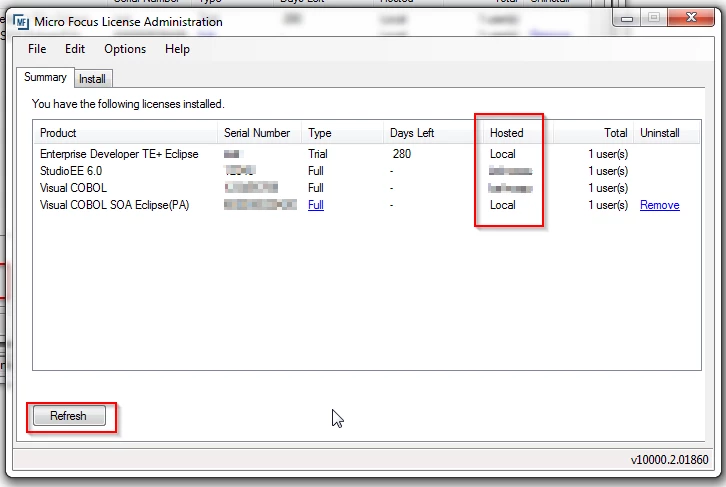The width and height of the screenshot is (726, 487).
Task: Click 1 user(s) in StudioEE 6.0 row
Action: point(608,171)
